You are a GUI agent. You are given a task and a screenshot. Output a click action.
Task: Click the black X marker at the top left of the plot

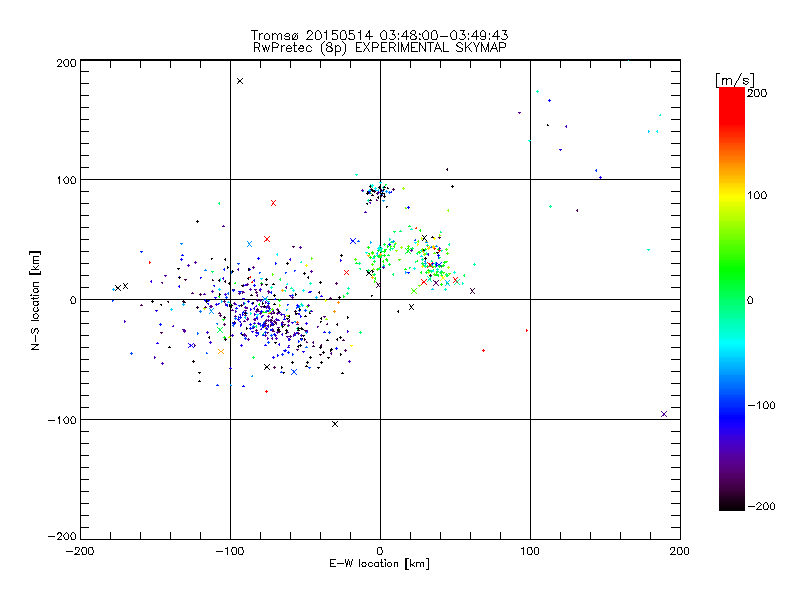pyautogui.click(x=240, y=81)
